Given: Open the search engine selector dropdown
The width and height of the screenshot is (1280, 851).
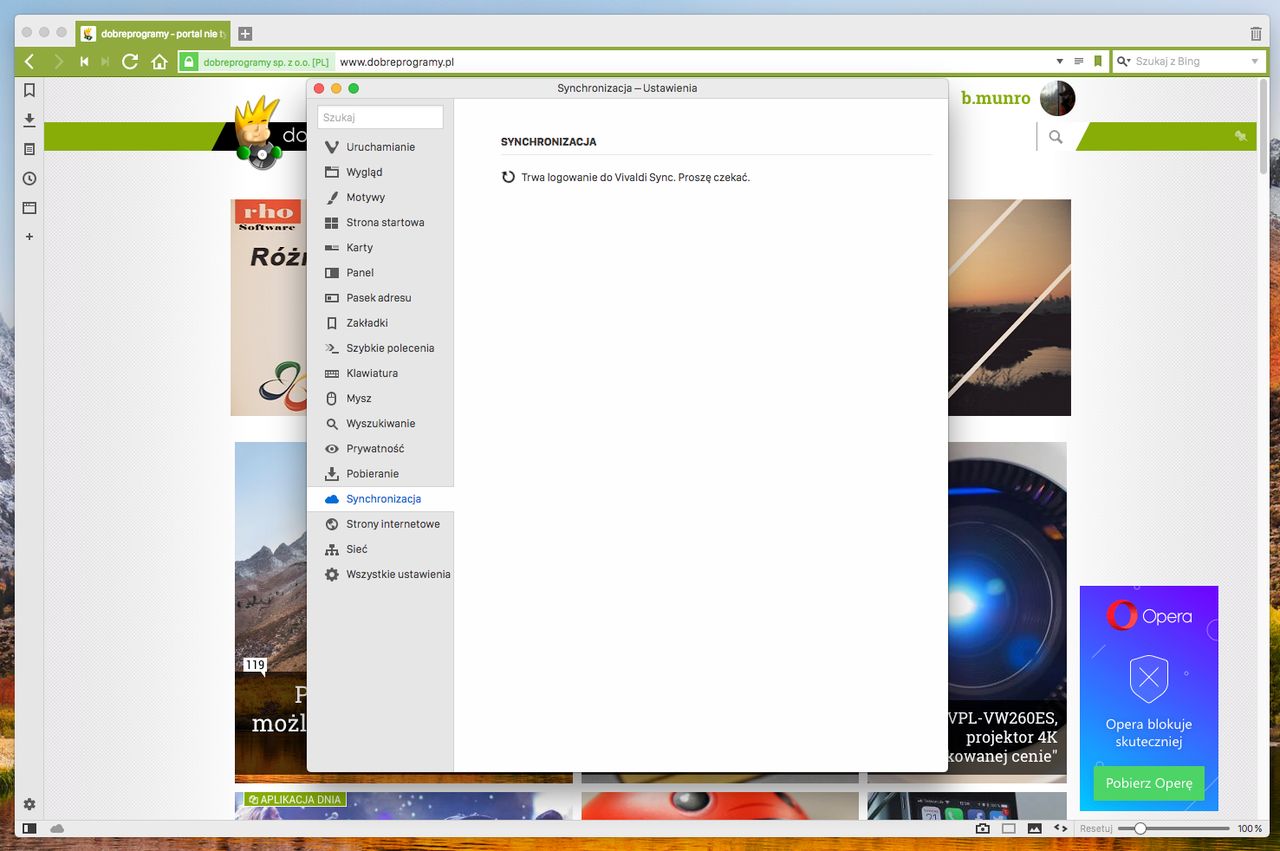Looking at the screenshot, I should click(1124, 61).
